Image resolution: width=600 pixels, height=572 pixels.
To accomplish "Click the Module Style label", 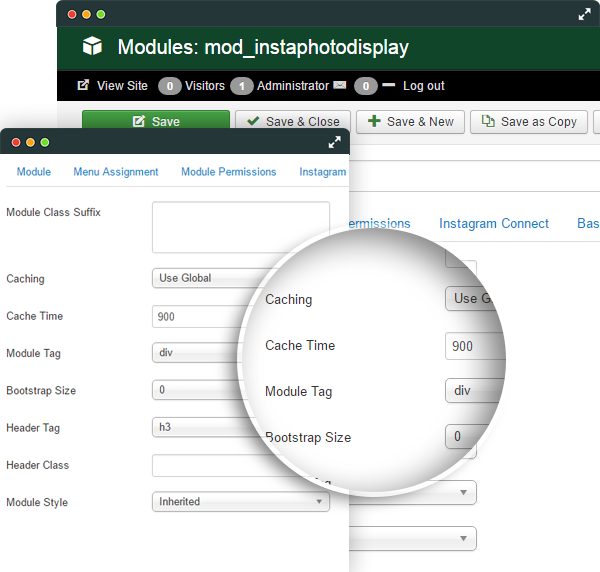I will pos(37,502).
